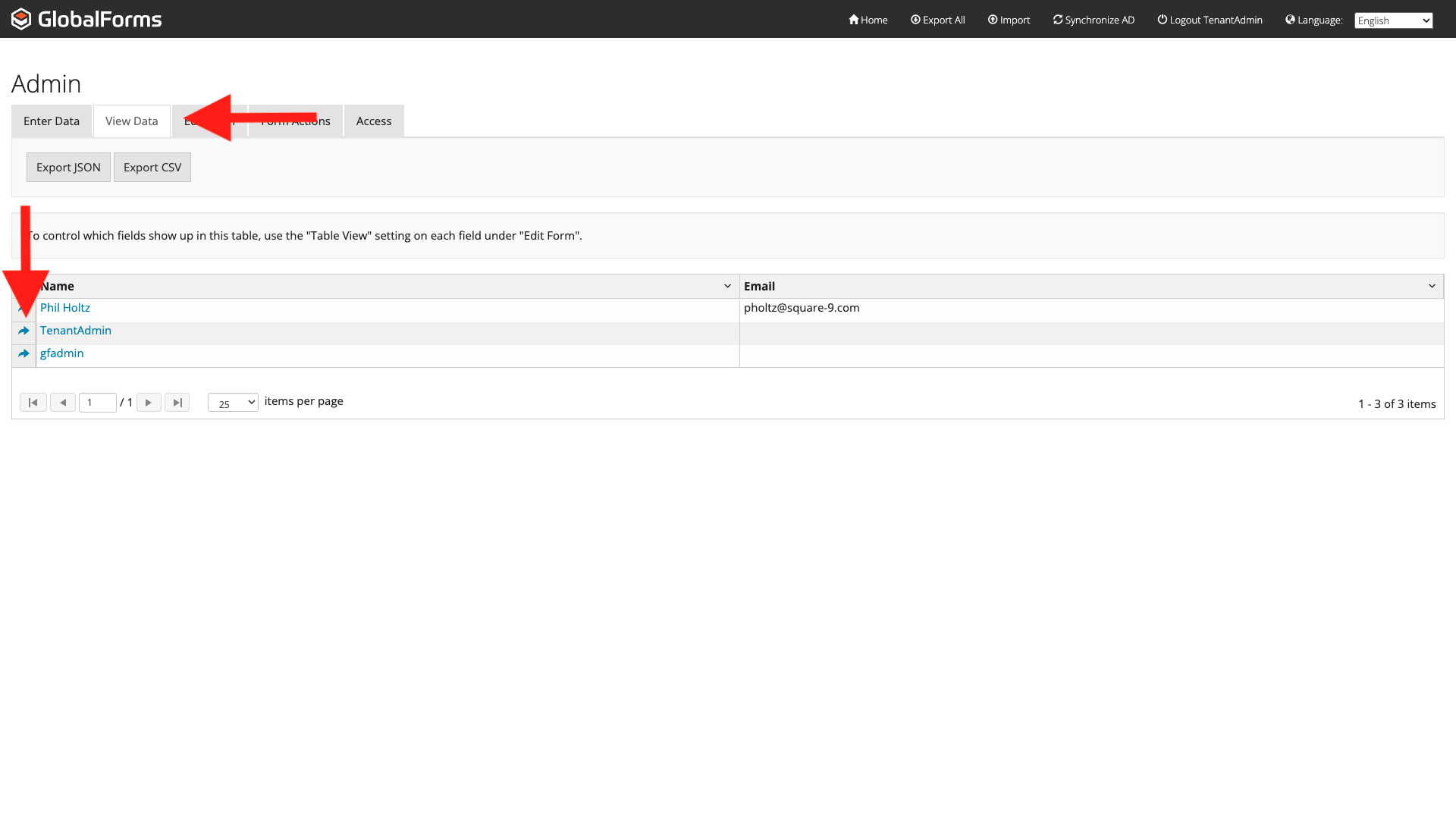
Task: Jump to last page of results
Action: [177, 403]
